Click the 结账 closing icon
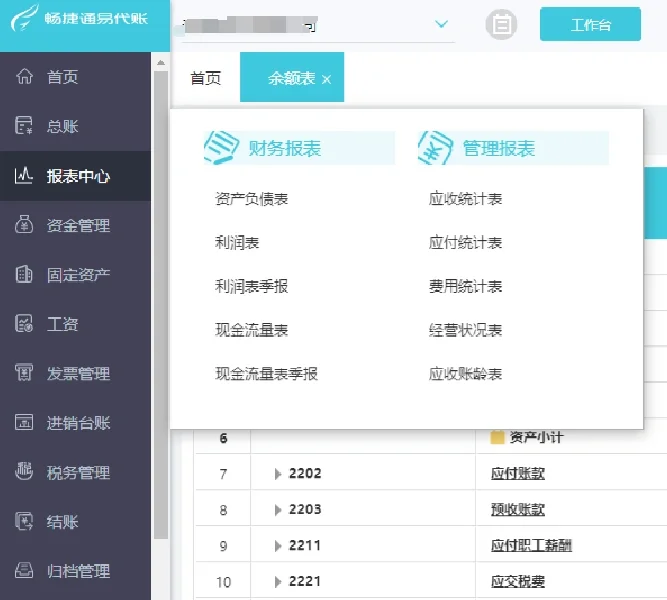The width and height of the screenshot is (667, 600). (24, 521)
